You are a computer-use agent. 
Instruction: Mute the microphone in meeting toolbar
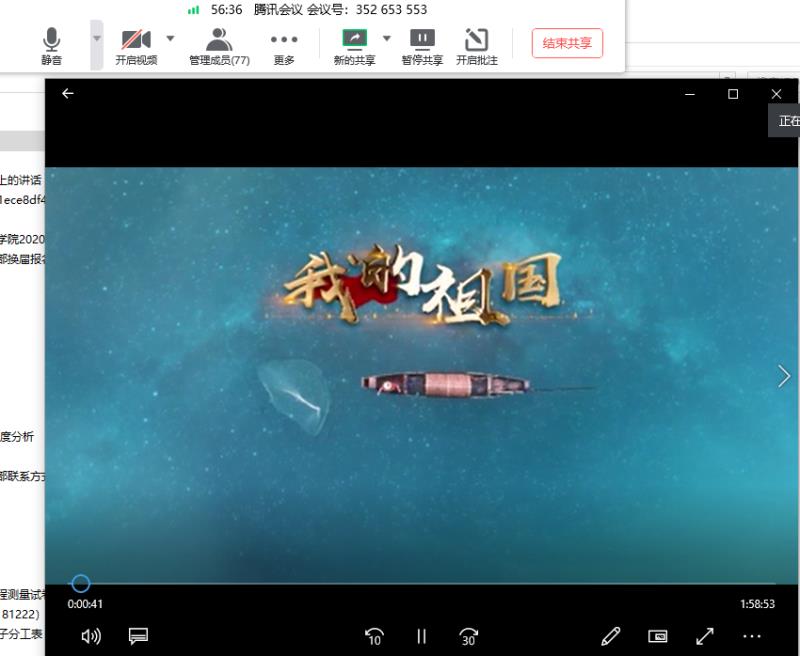[51, 46]
